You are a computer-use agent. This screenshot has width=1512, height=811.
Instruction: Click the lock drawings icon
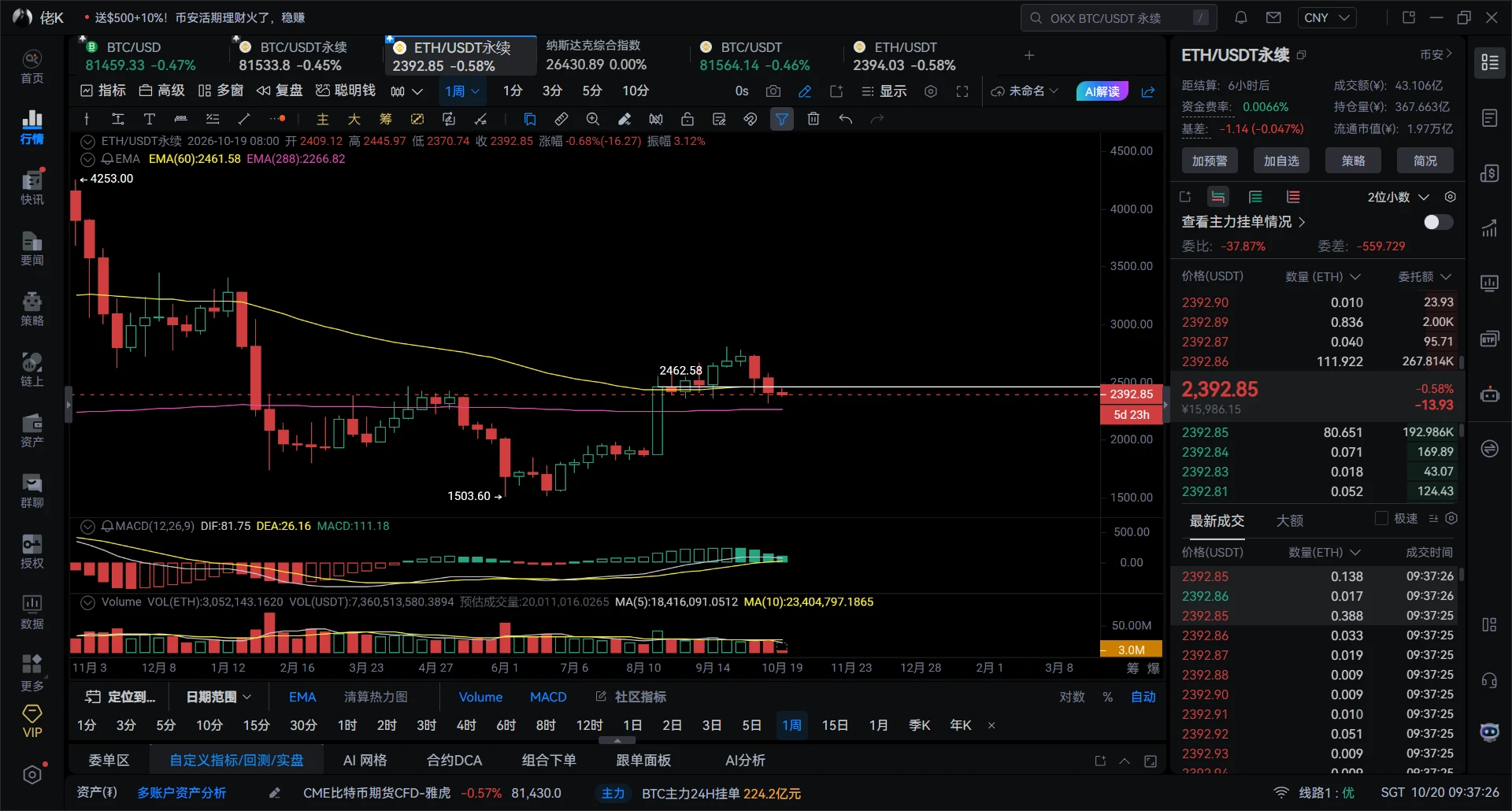click(687, 119)
